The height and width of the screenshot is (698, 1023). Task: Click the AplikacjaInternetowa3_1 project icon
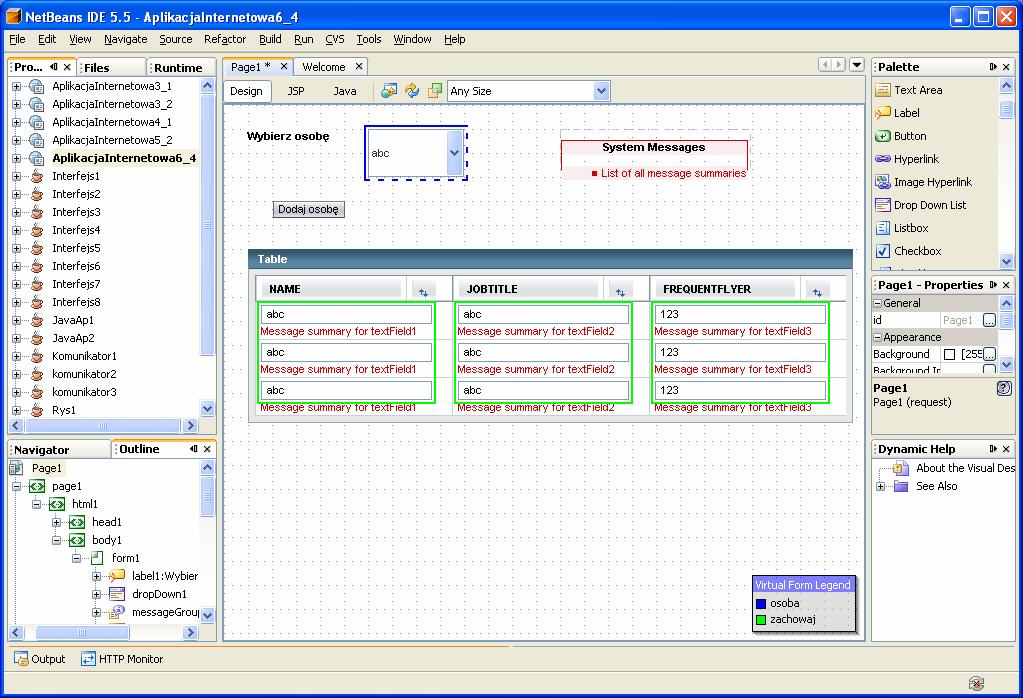(37, 86)
